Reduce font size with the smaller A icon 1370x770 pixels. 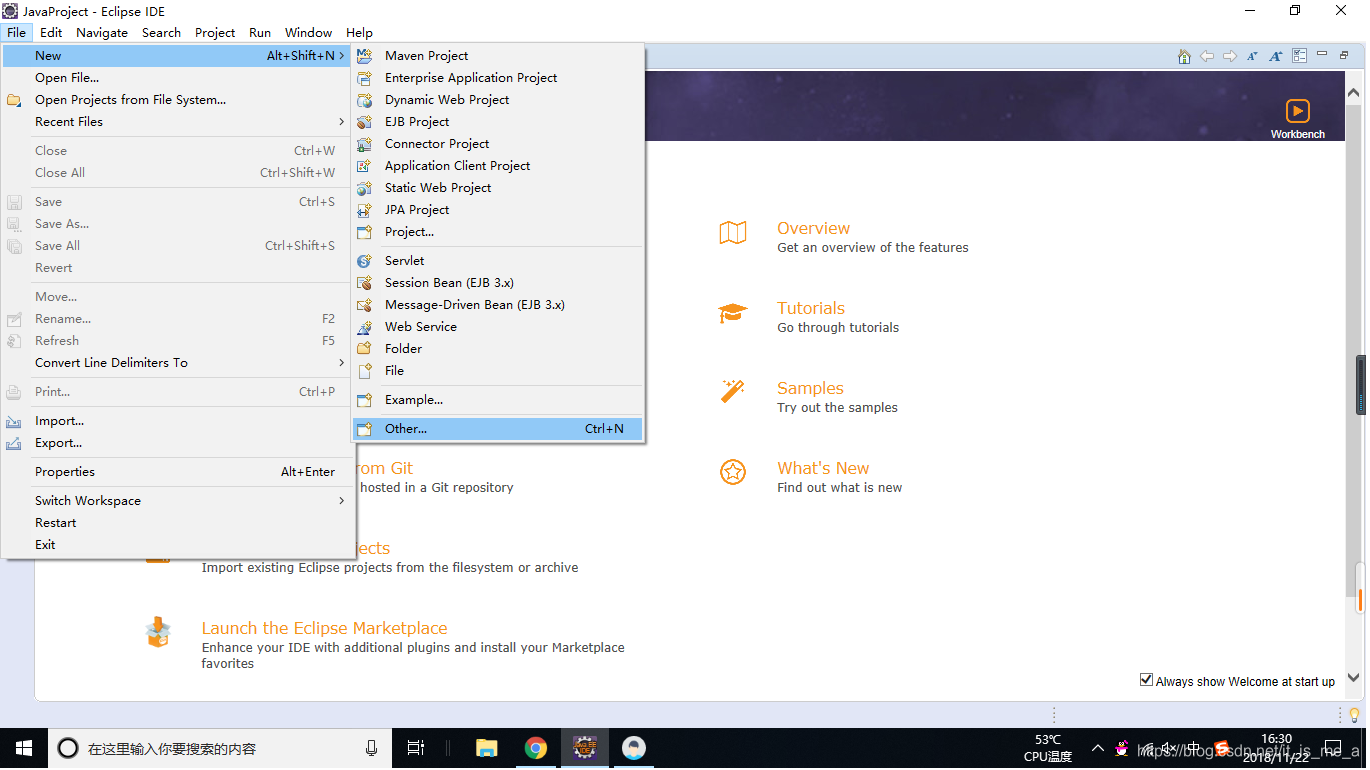[x=1253, y=56]
